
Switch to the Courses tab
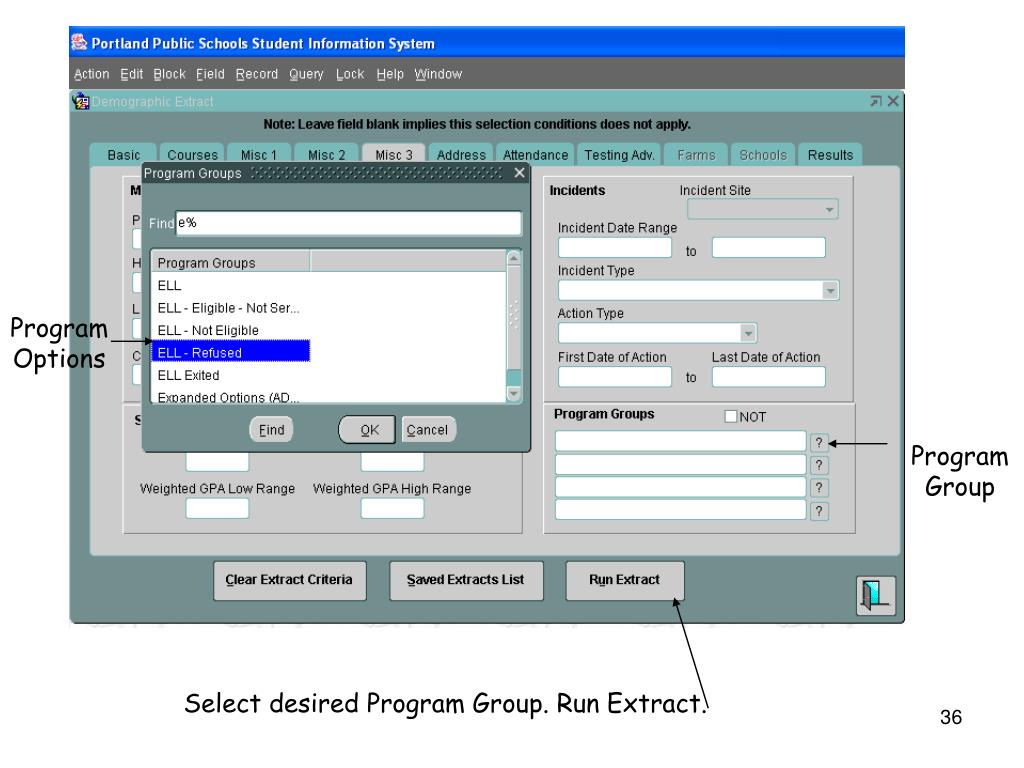click(x=192, y=154)
